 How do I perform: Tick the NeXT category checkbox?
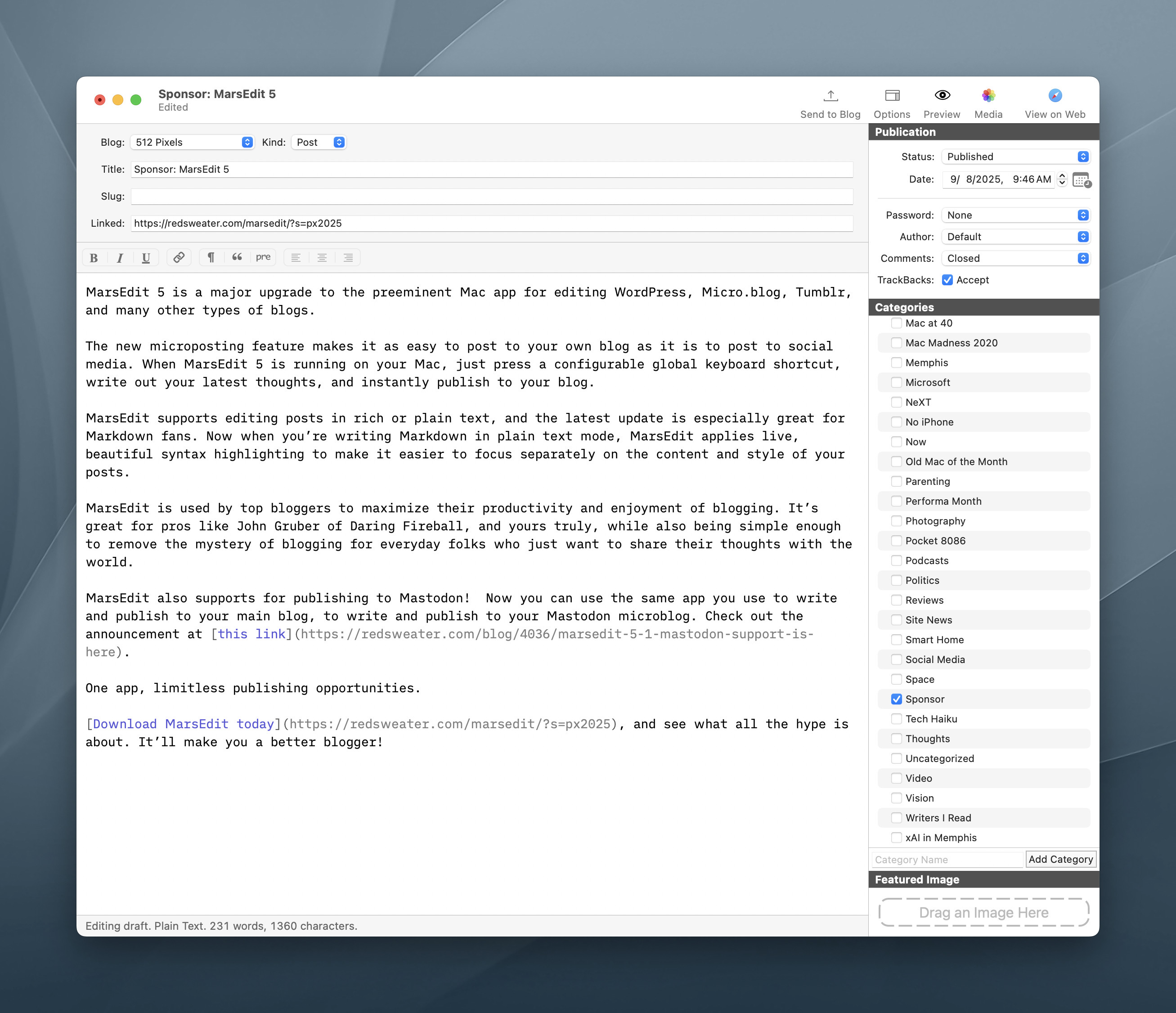click(x=897, y=402)
